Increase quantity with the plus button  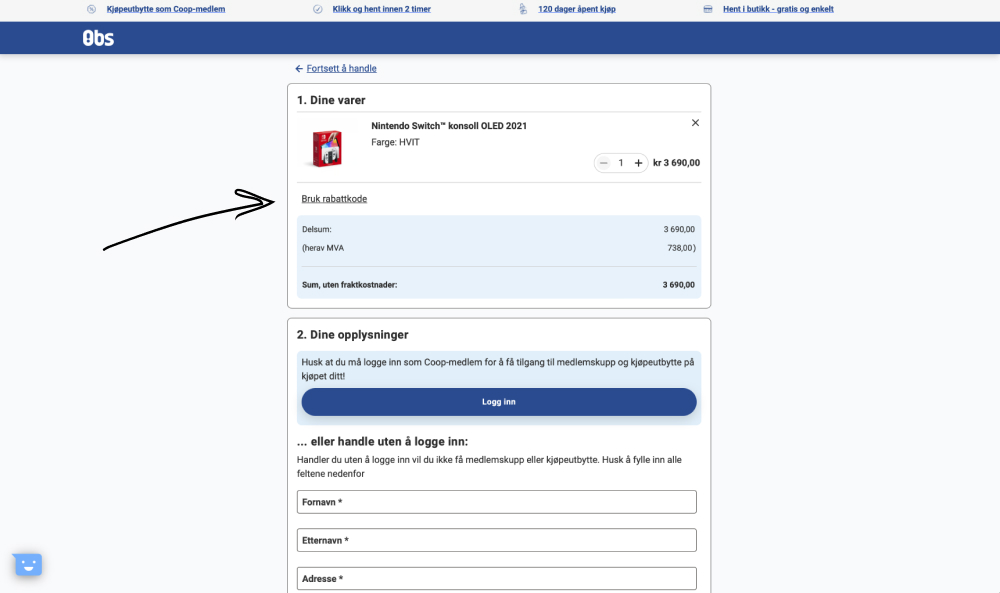click(638, 163)
